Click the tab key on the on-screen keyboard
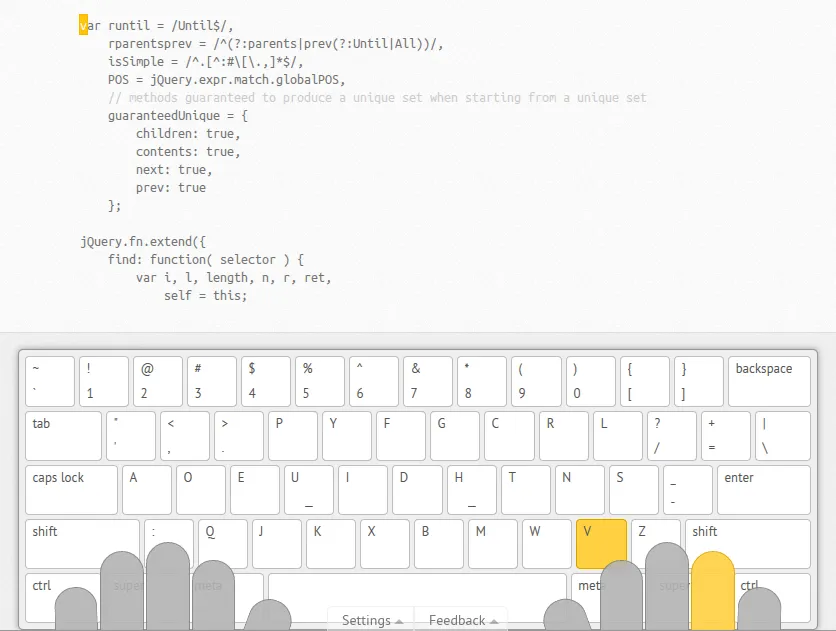The width and height of the screenshot is (836, 631). point(63,435)
